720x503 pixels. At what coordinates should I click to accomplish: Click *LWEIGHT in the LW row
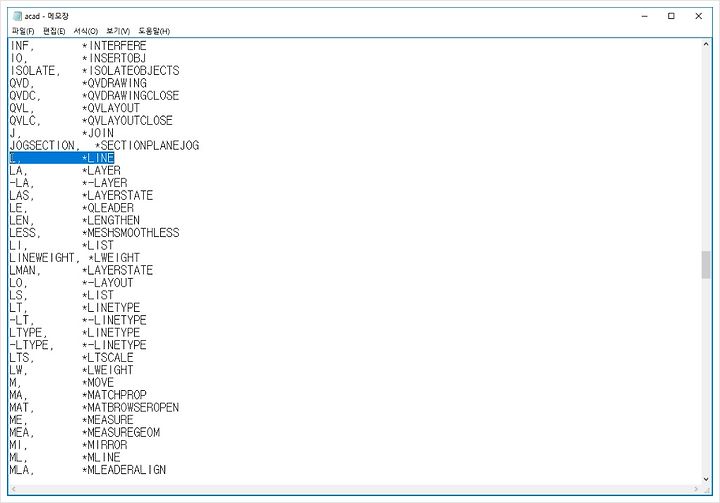[x=107, y=370]
